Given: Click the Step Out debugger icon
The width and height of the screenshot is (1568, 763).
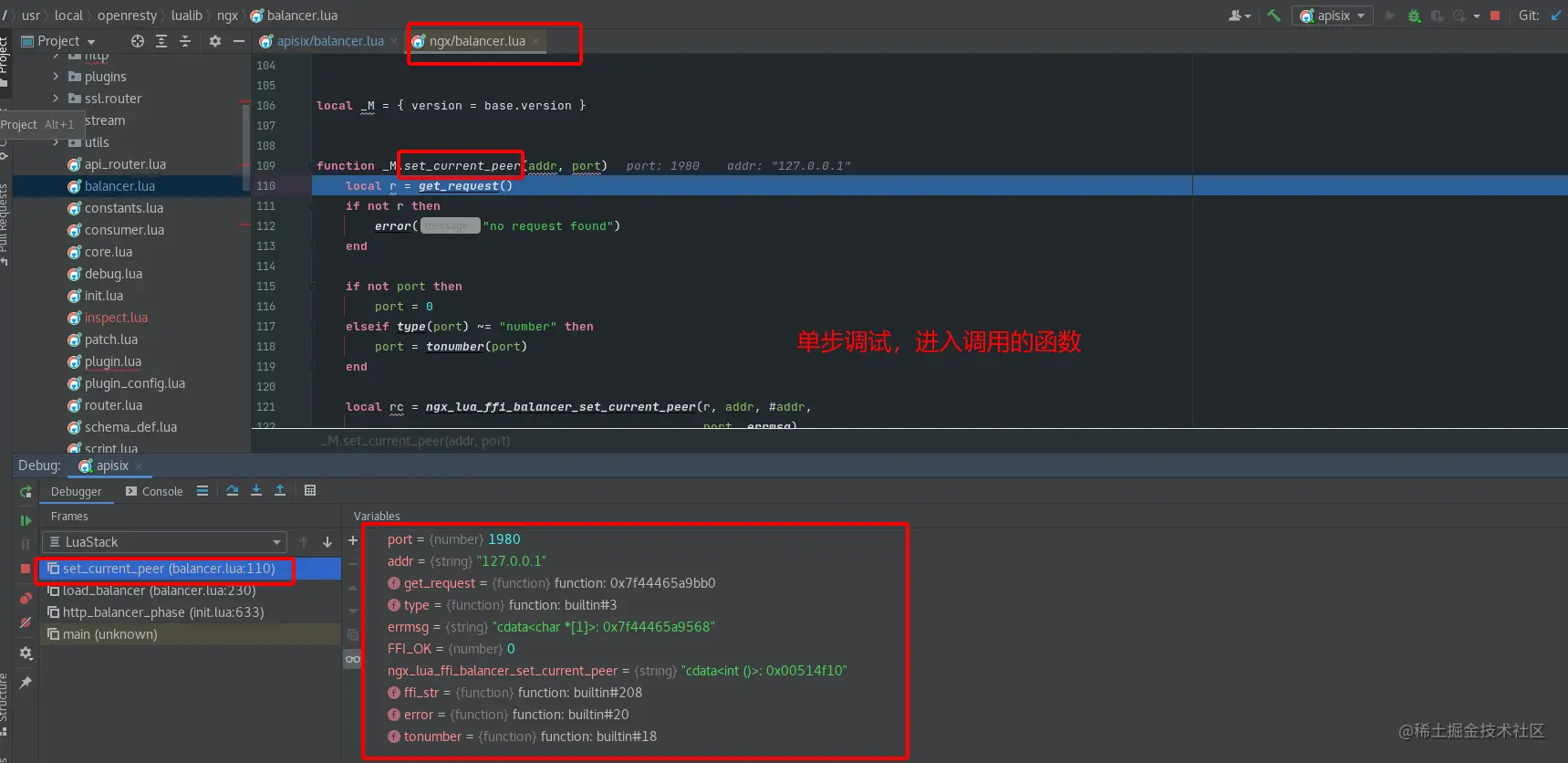Looking at the screenshot, I should click(x=280, y=491).
